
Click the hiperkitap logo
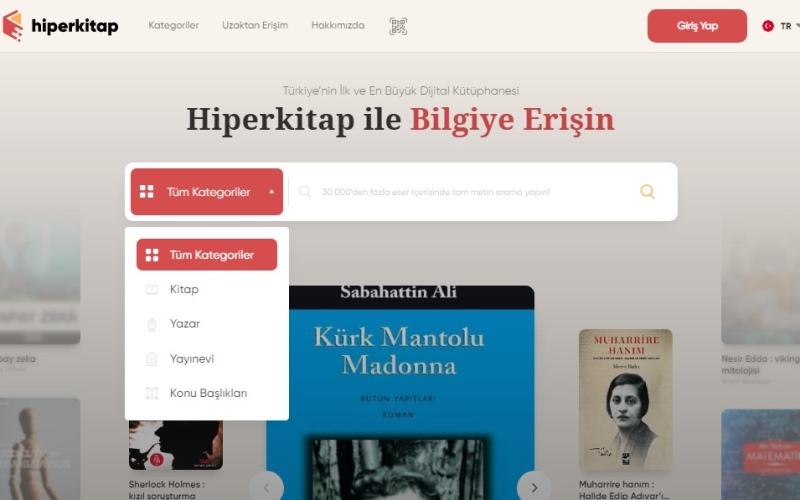point(60,26)
